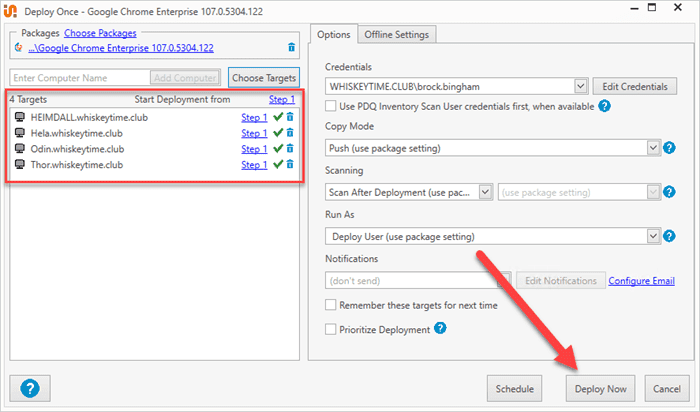Click the PDQ Deploy logo in title bar
Image resolution: width=700 pixels, height=412 pixels.
coord(10,11)
